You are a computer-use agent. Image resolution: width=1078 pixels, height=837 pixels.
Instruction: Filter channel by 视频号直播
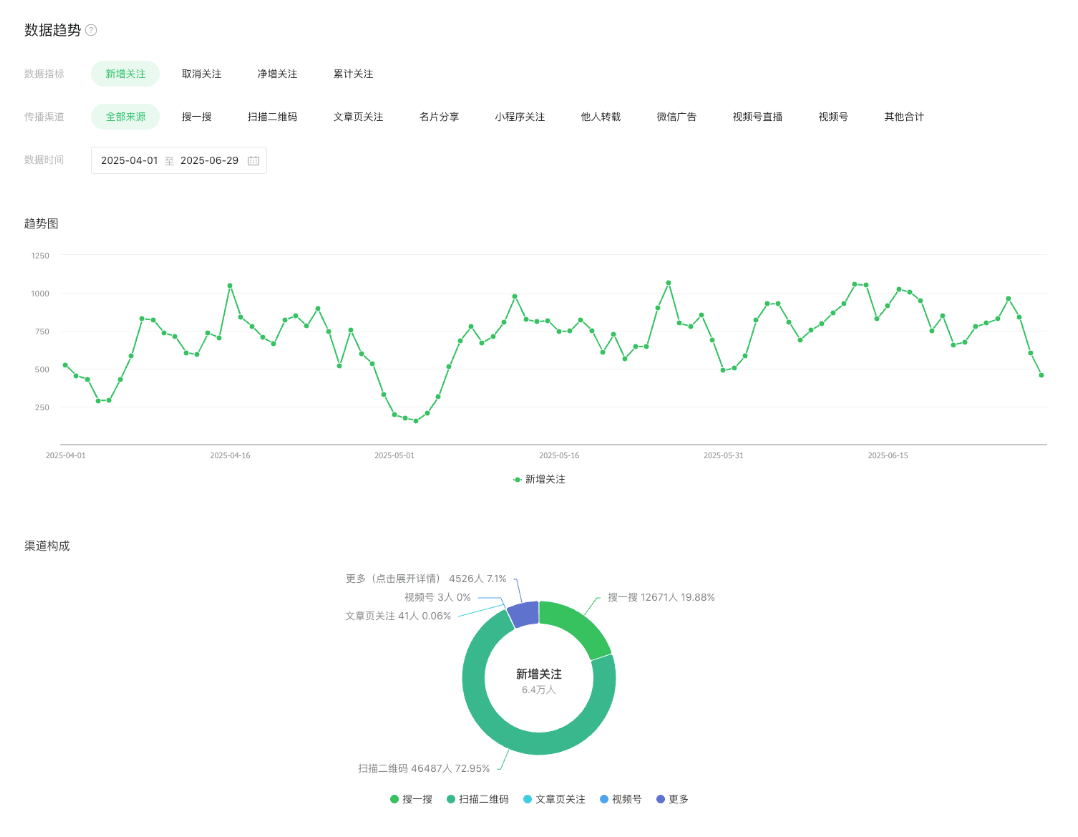(x=757, y=117)
